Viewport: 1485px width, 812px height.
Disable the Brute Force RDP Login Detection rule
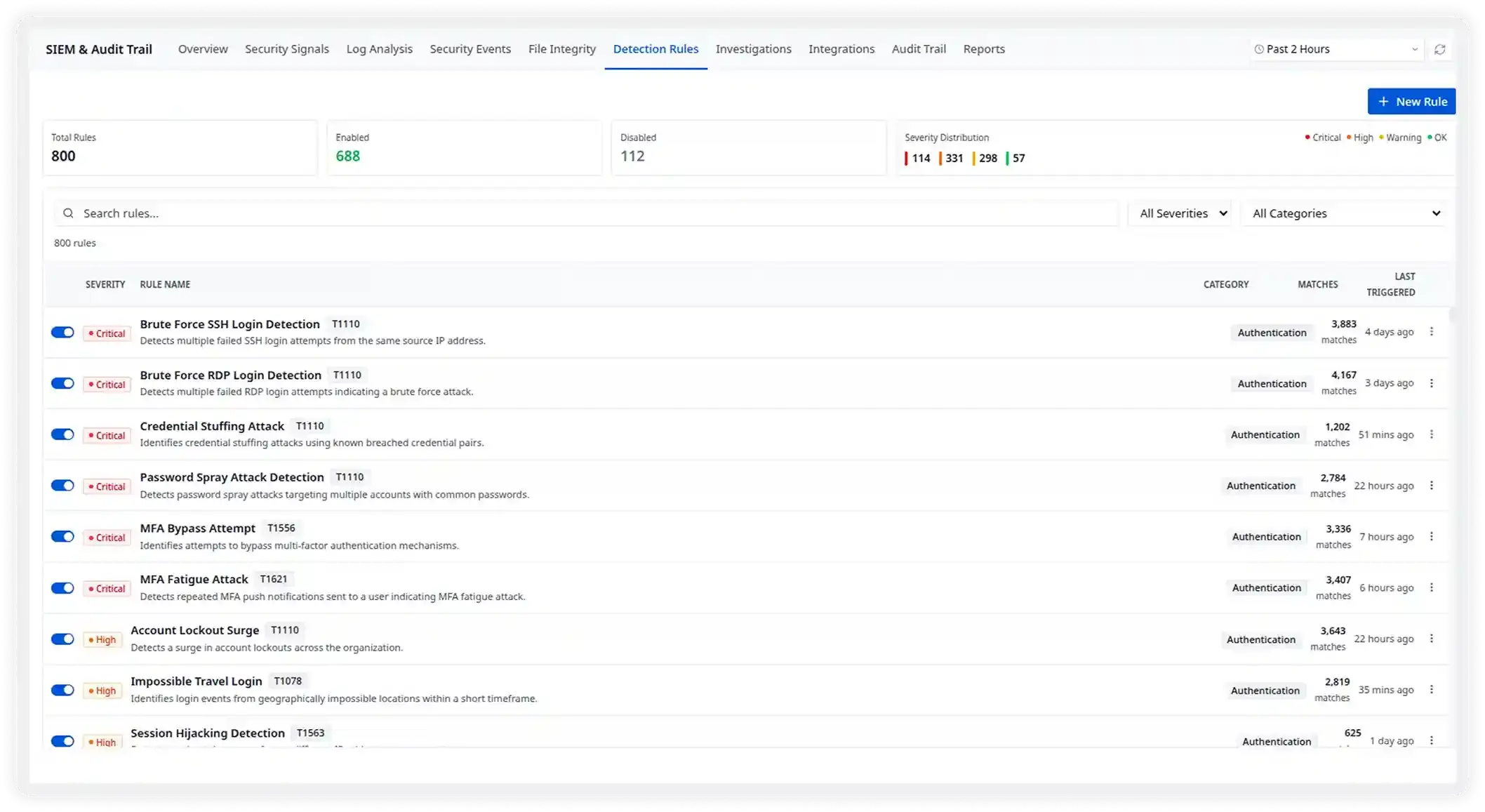pos(63,383)
